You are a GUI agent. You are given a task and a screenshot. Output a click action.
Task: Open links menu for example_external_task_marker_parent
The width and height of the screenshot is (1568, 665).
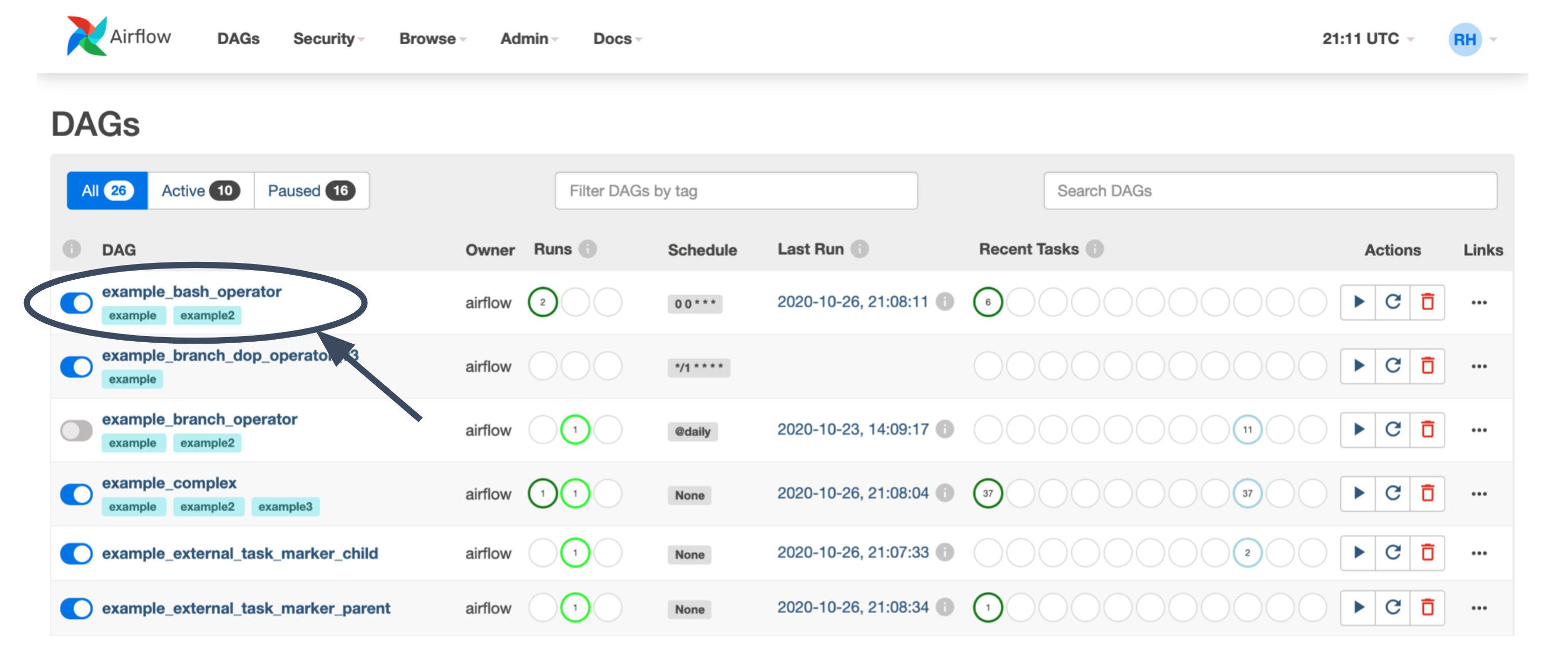[x=1479, y=608]
